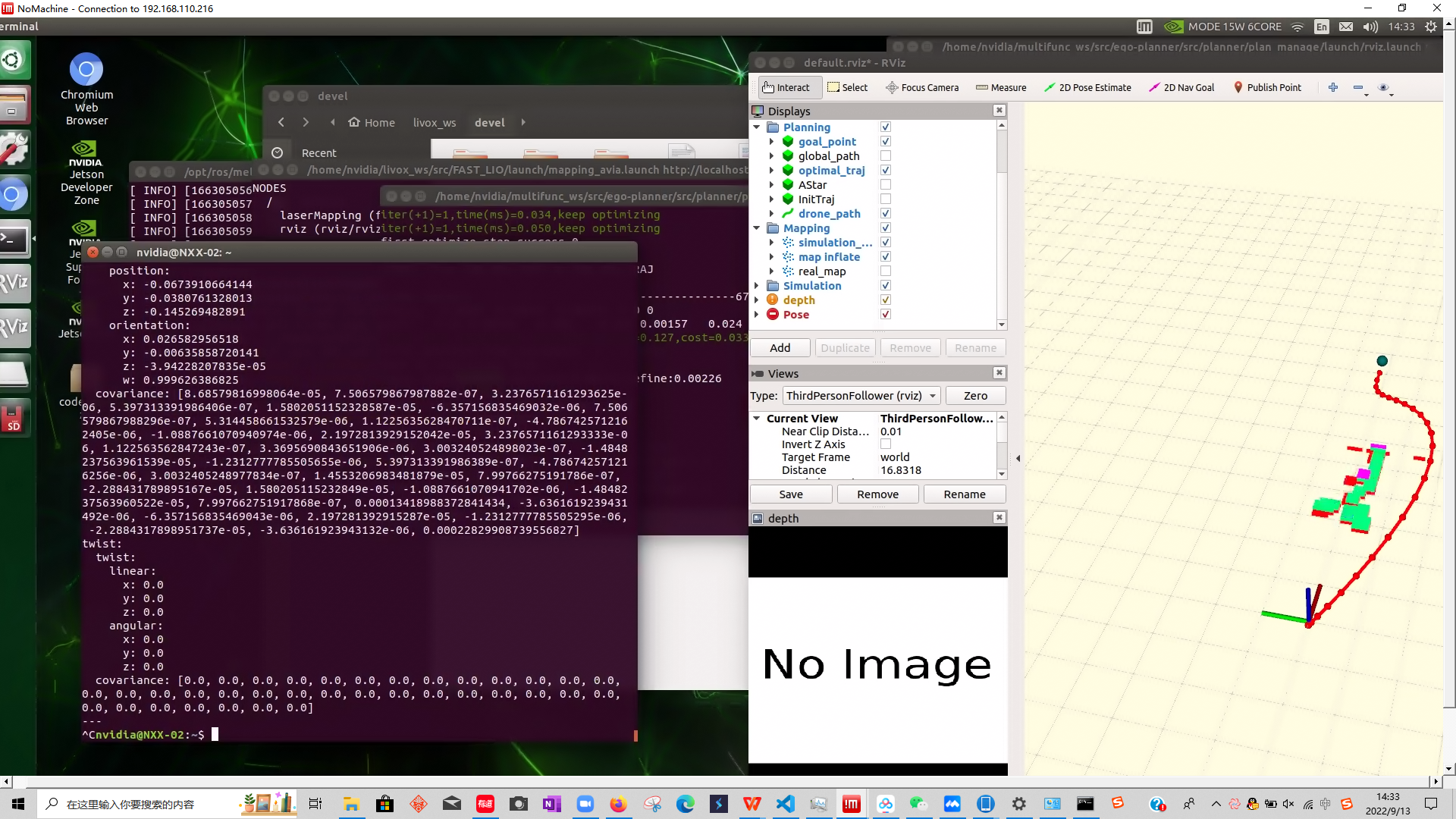Click the Zero view button

[975, 396]
